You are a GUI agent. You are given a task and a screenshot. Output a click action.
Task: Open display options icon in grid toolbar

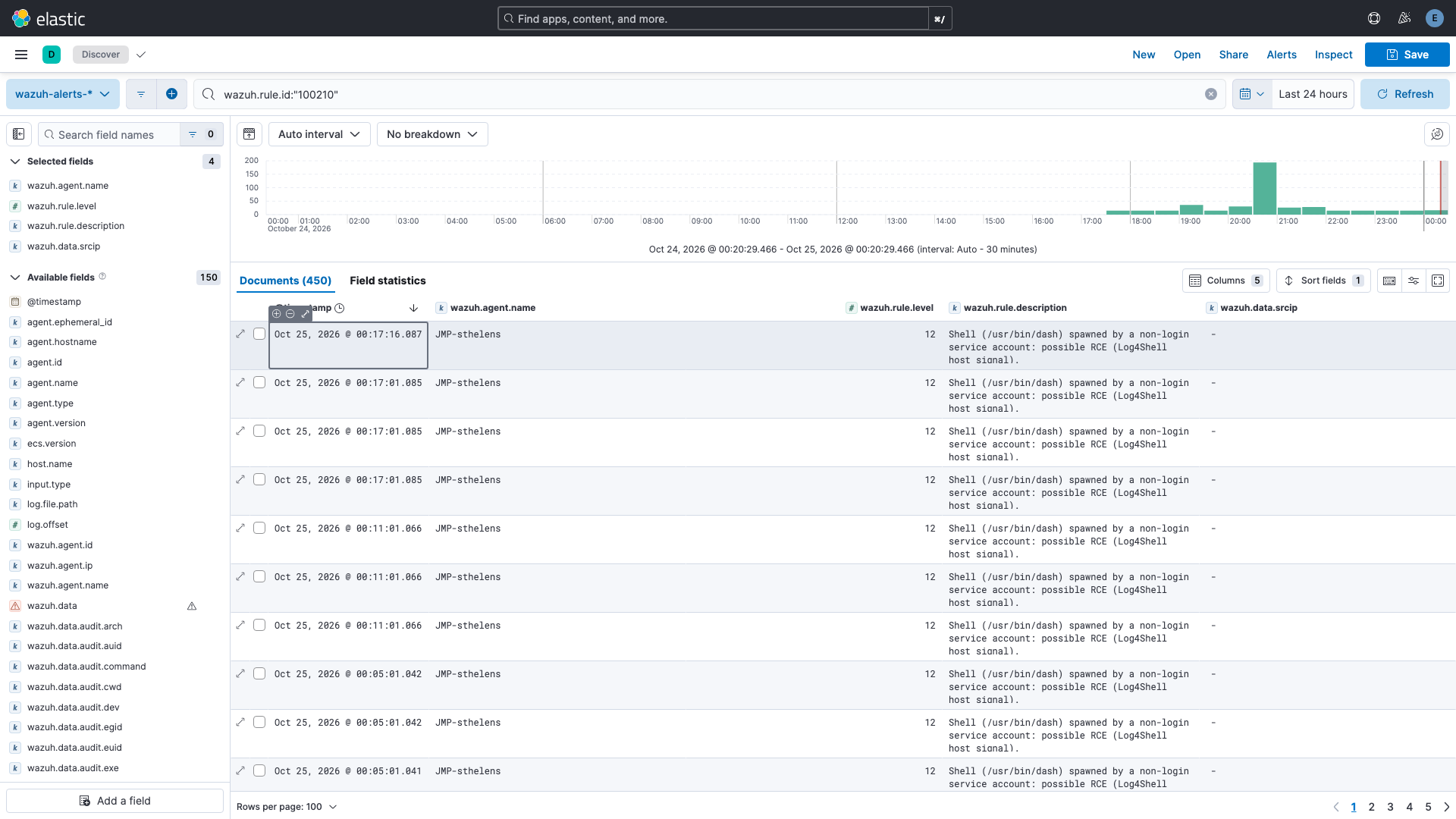[x=1414, y=281]
